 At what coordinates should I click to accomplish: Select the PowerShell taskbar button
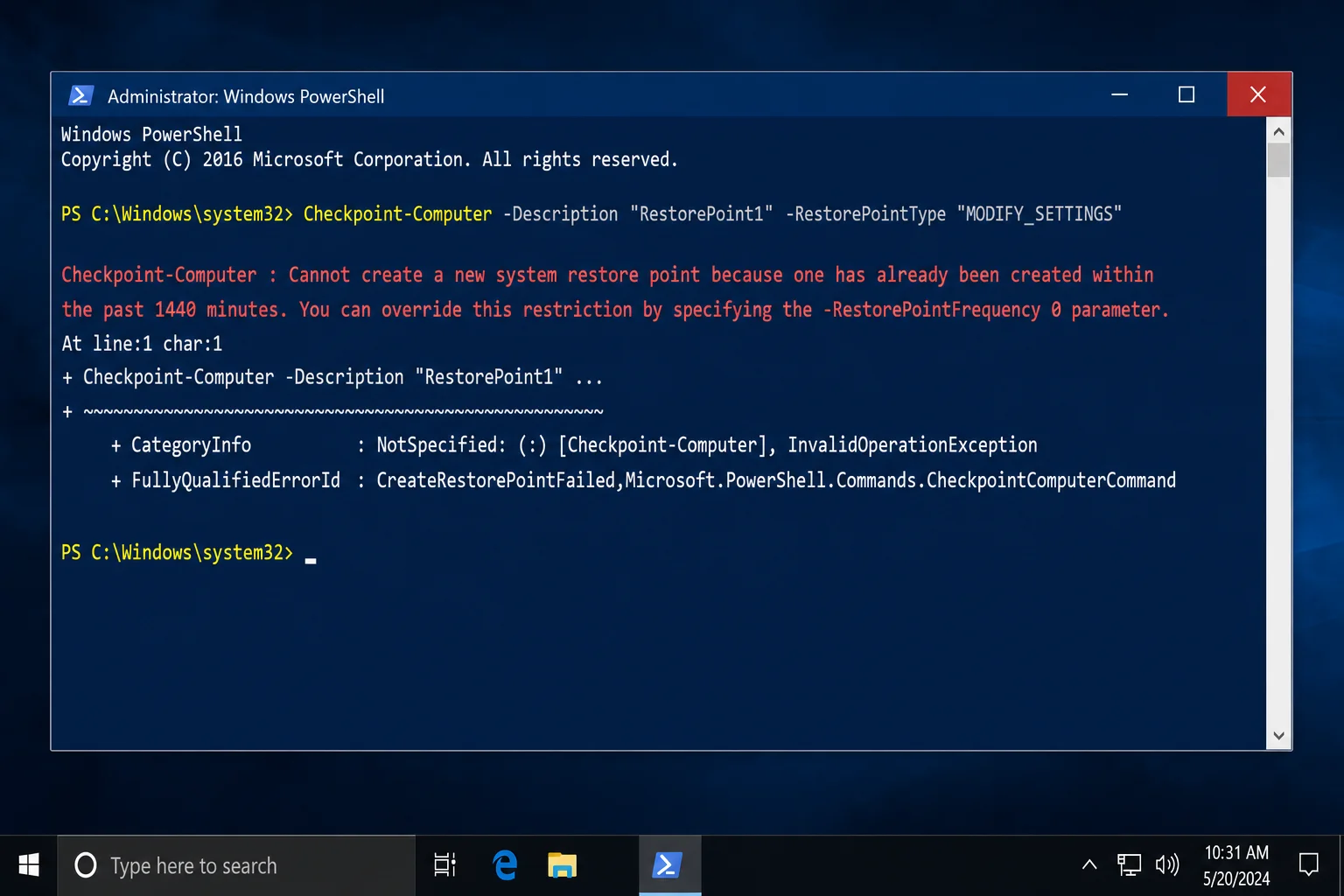(669, 865)
